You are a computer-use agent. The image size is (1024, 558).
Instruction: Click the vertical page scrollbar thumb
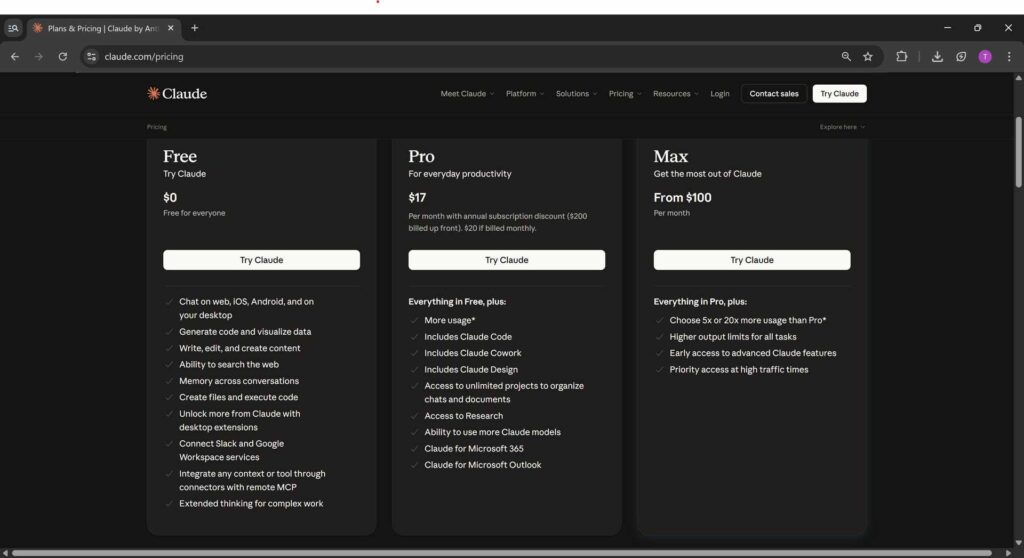point(1018,152)
